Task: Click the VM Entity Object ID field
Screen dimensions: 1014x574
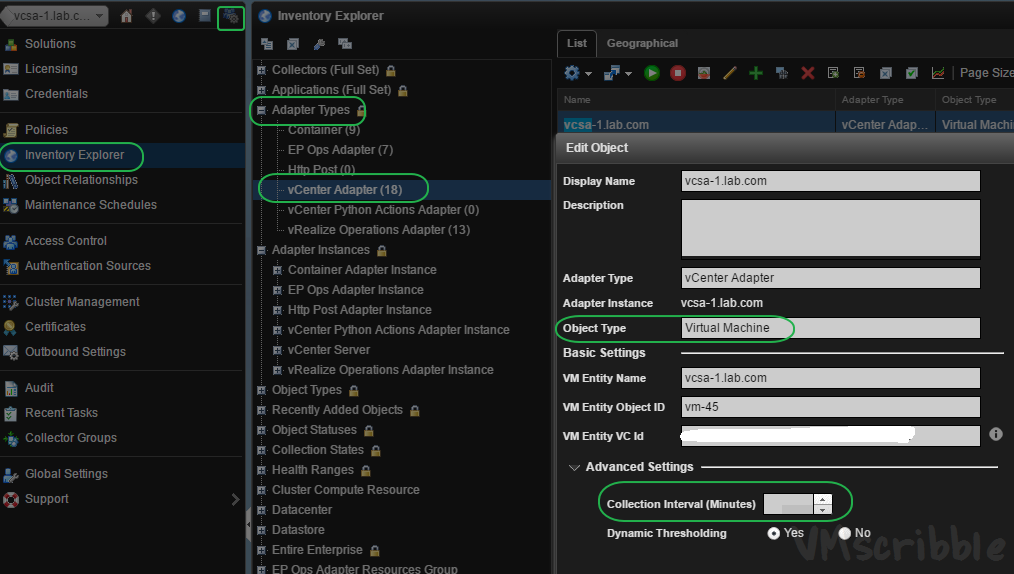Action: (x=830, y=407)
